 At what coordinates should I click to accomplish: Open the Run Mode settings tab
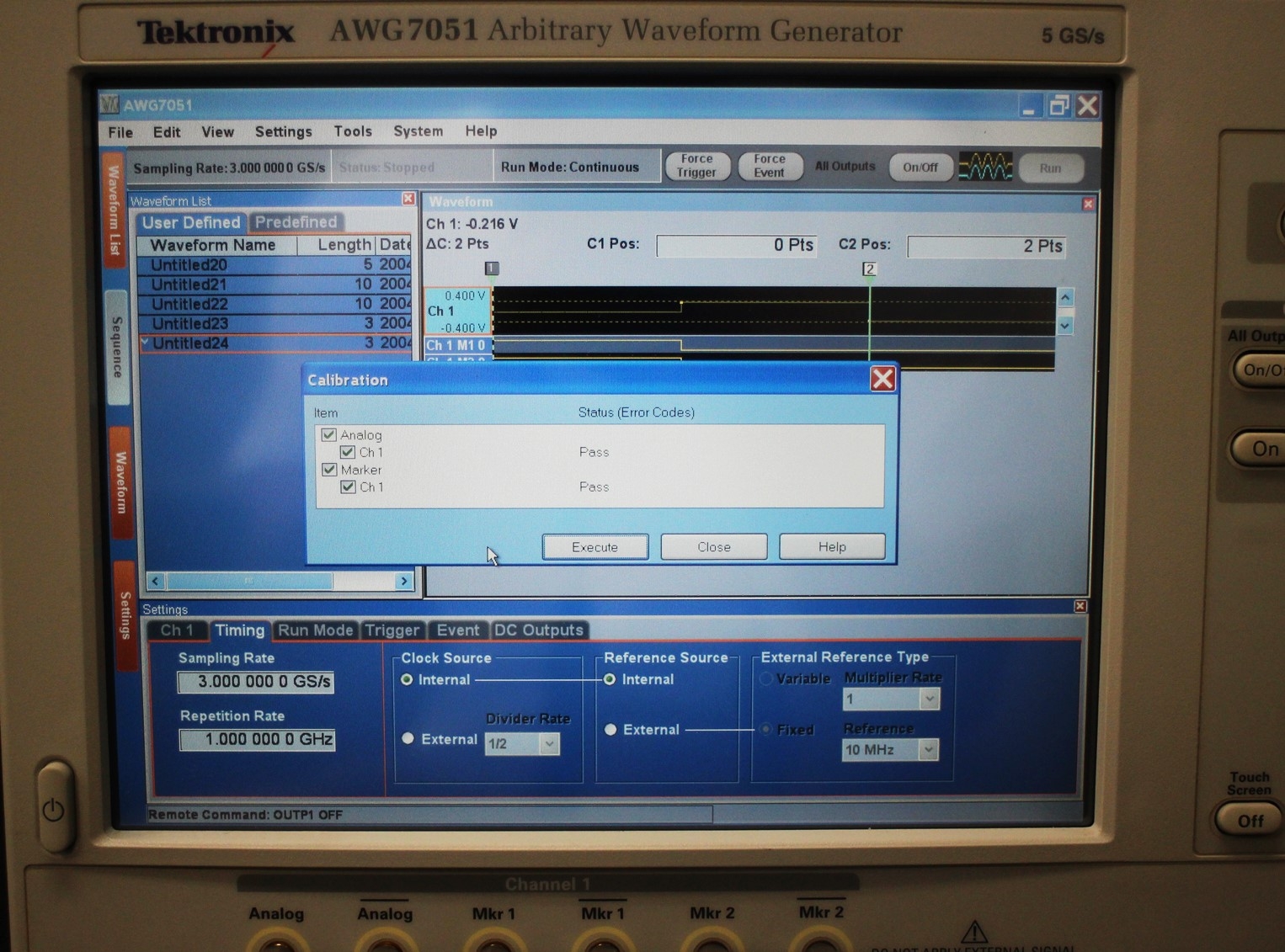point(315,630)
